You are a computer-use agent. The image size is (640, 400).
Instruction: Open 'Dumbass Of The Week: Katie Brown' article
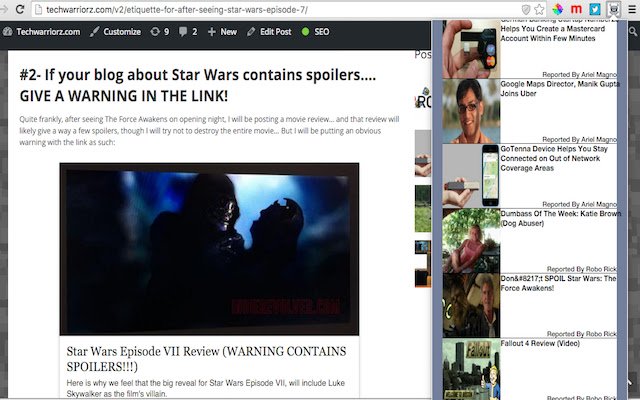[560, 218]
